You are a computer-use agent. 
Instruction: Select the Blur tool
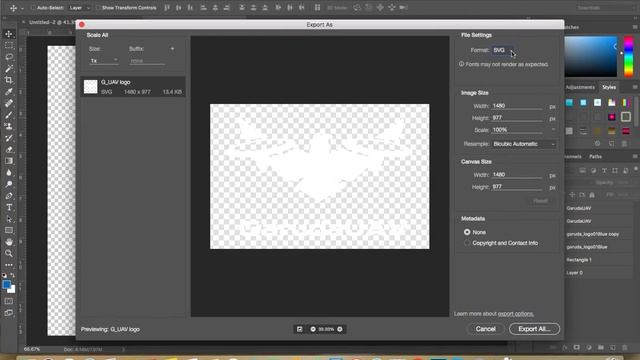click(9, 173)
